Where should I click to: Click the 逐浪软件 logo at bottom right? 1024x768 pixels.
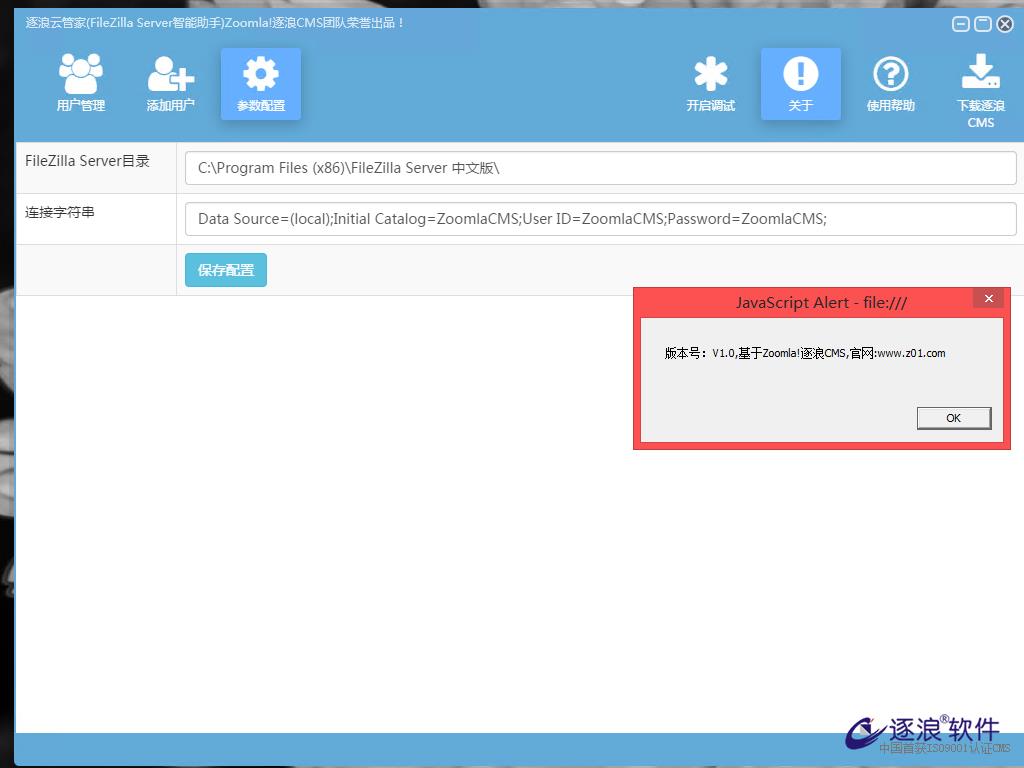click(x=929, y=735)
